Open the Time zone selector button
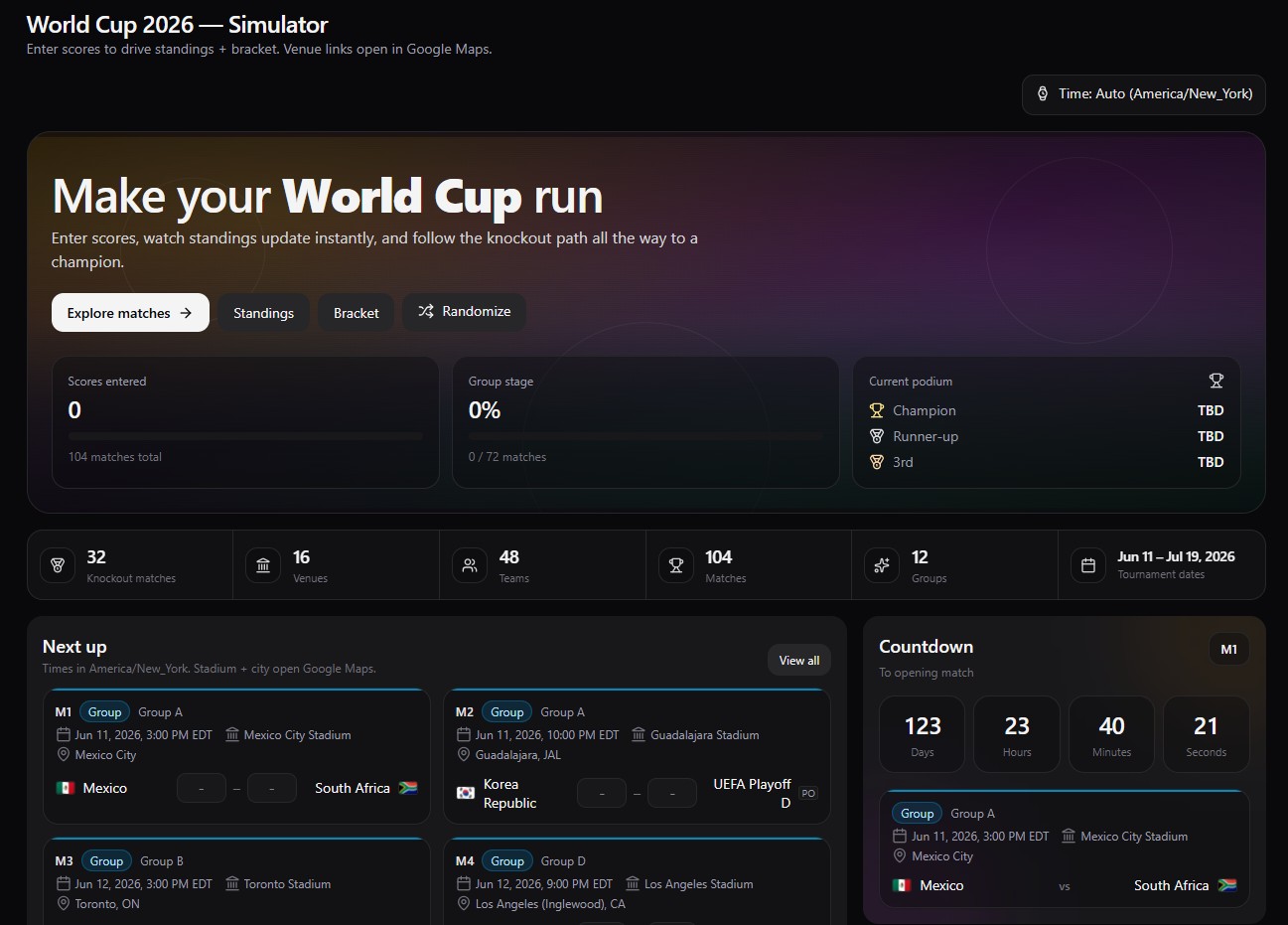 (x=1144, y=94)
